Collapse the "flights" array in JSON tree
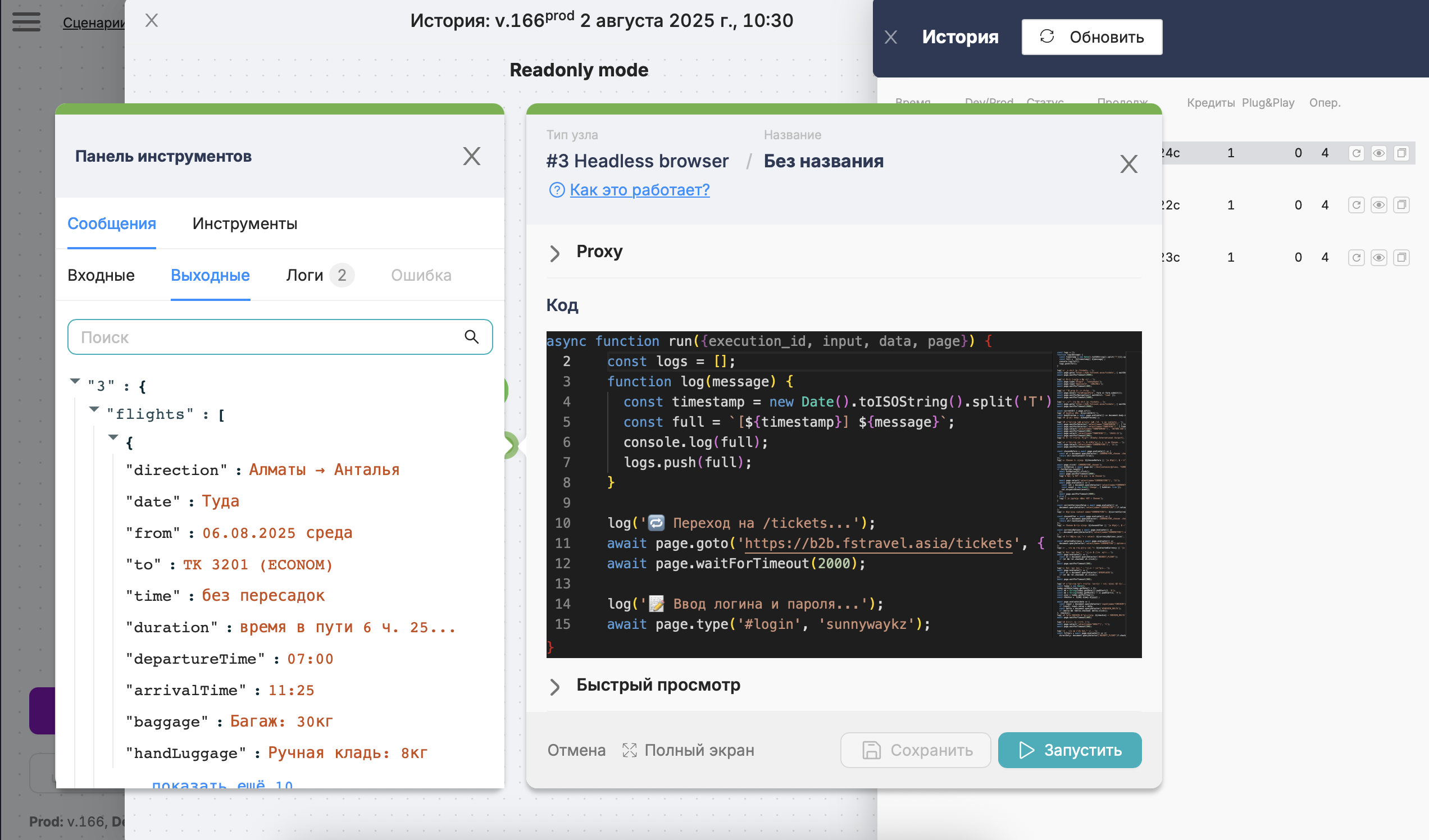The width and height of the screenshot is (1429, 840). point(94,409)
